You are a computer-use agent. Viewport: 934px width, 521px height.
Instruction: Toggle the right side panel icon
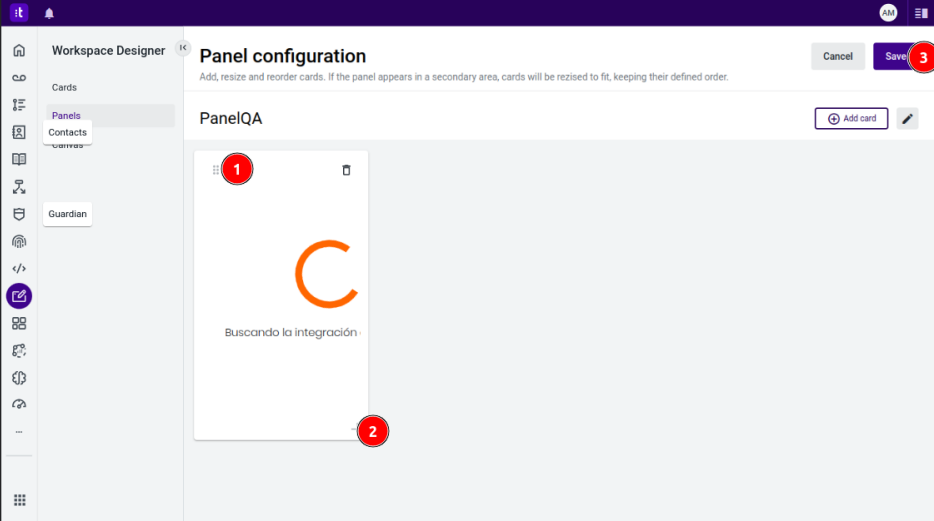click(921, 13)
